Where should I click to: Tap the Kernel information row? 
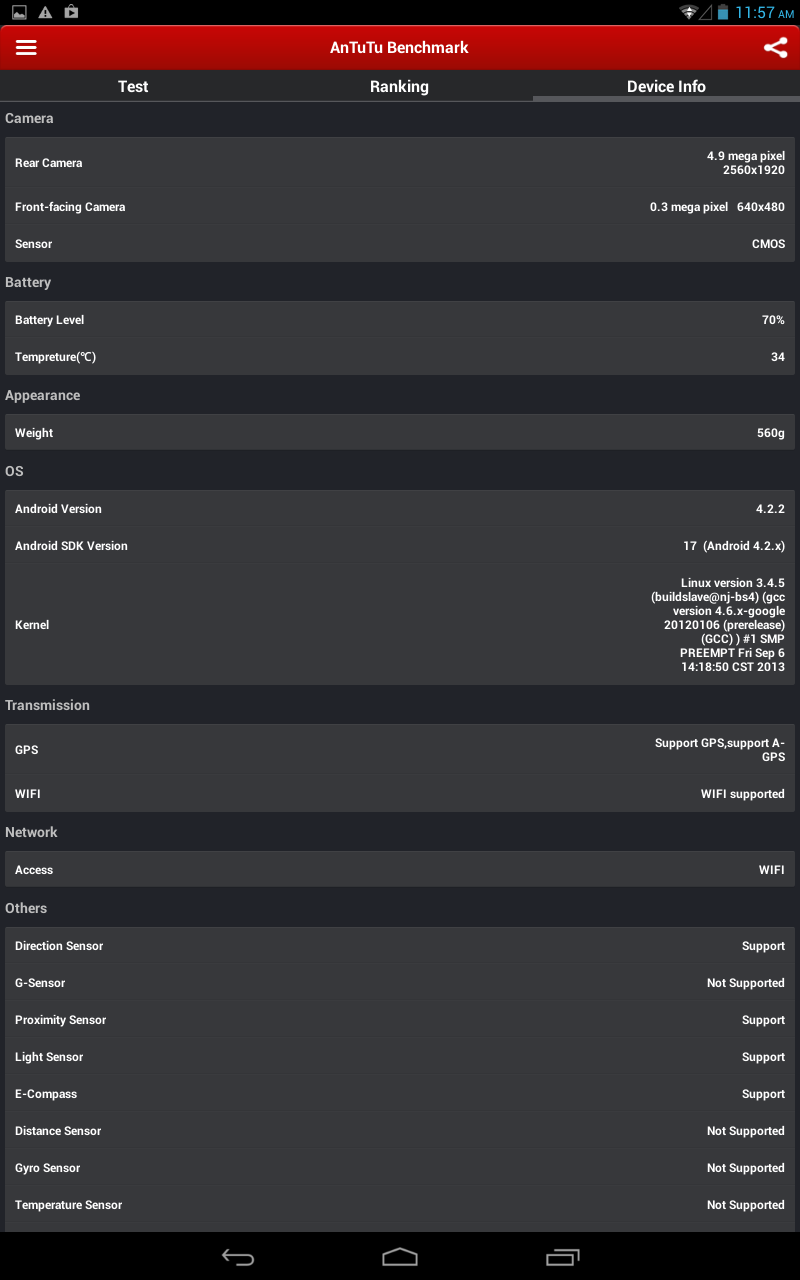pos(400,625)
